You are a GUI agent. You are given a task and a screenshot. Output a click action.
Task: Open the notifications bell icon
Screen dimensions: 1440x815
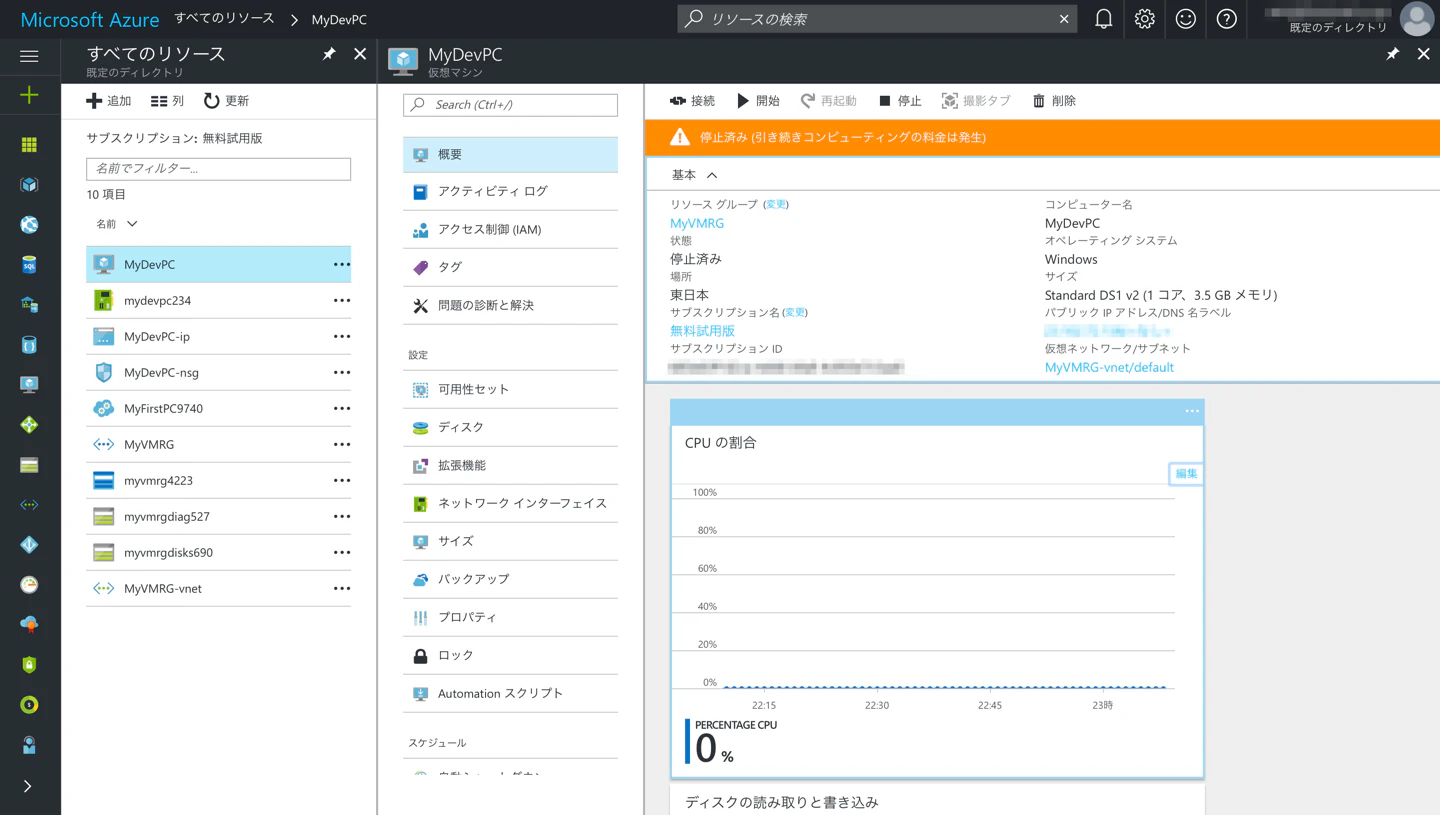pos(1103,19)
